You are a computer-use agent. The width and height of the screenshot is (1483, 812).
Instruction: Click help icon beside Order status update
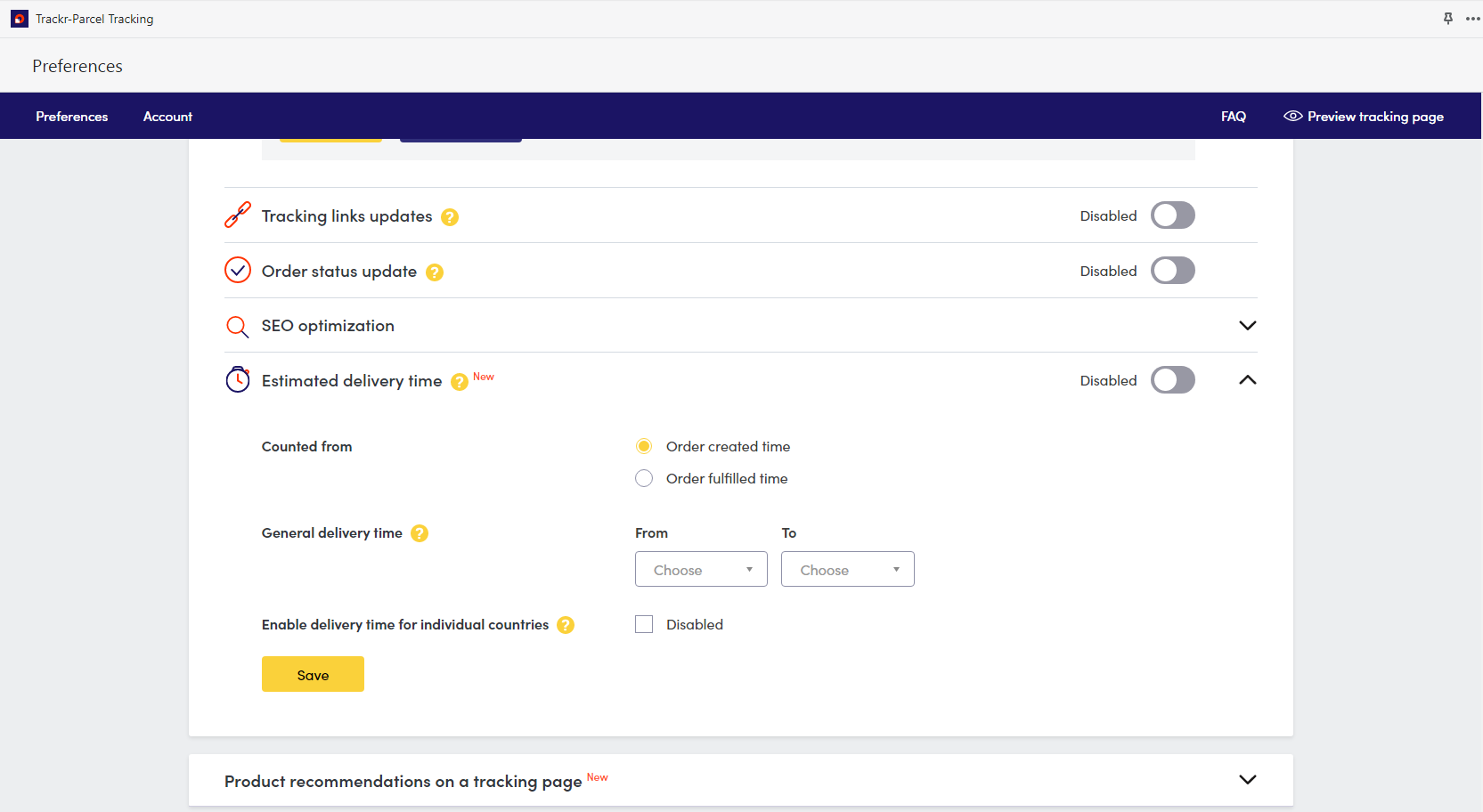[x=435, y=272]
